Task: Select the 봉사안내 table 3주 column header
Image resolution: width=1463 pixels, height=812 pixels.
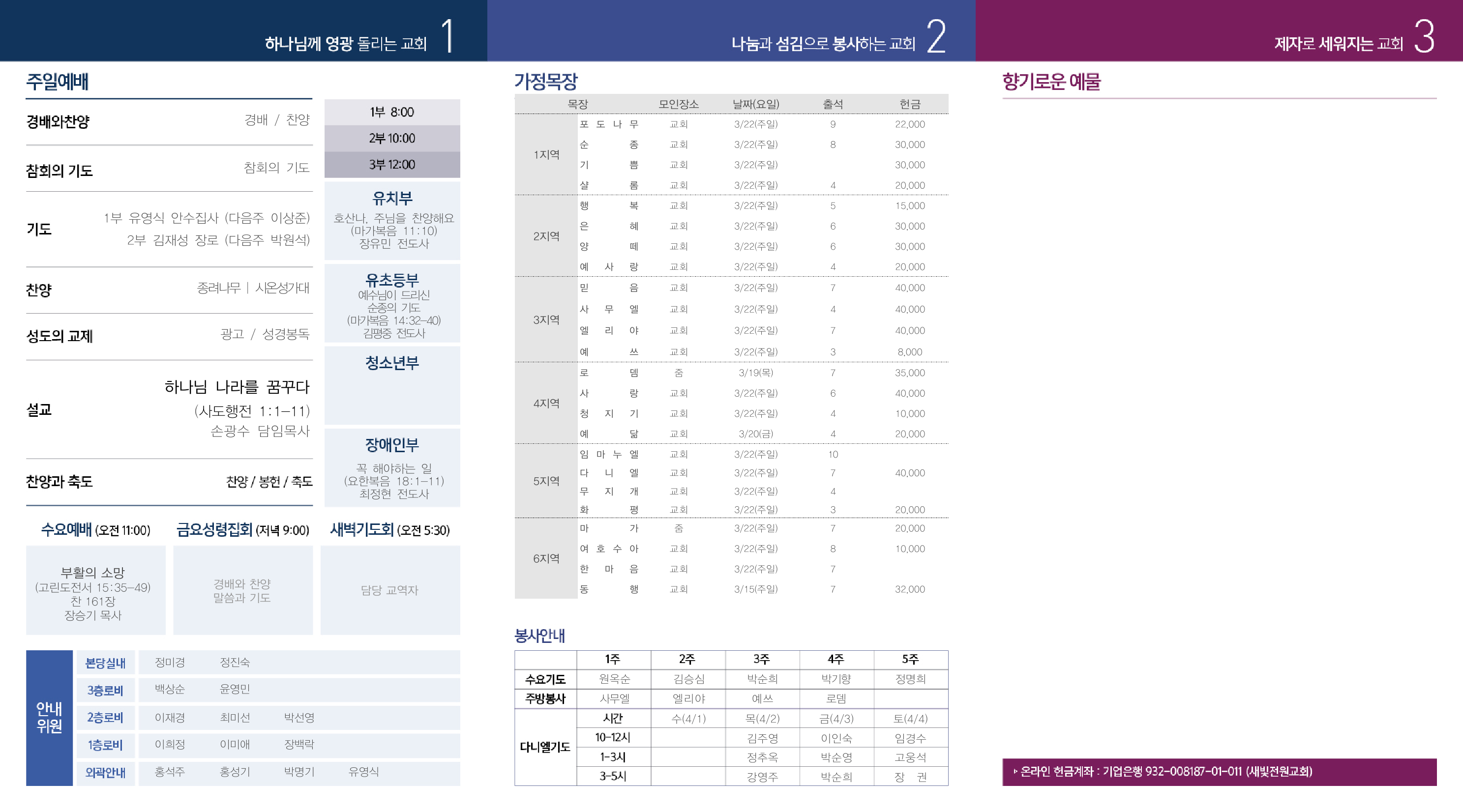Action: pyautogui.click(x=762, y=659)
